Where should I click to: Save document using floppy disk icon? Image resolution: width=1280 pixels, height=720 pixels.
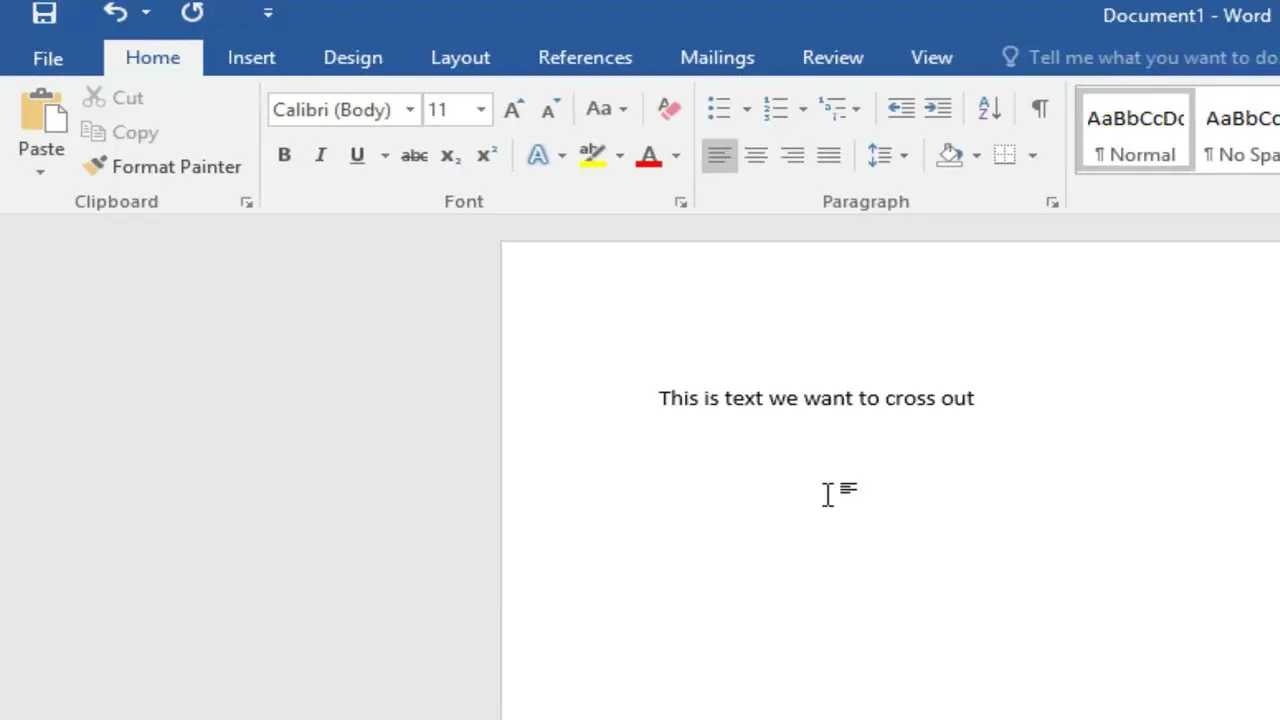pyautogui.click(x=44, y=14)
